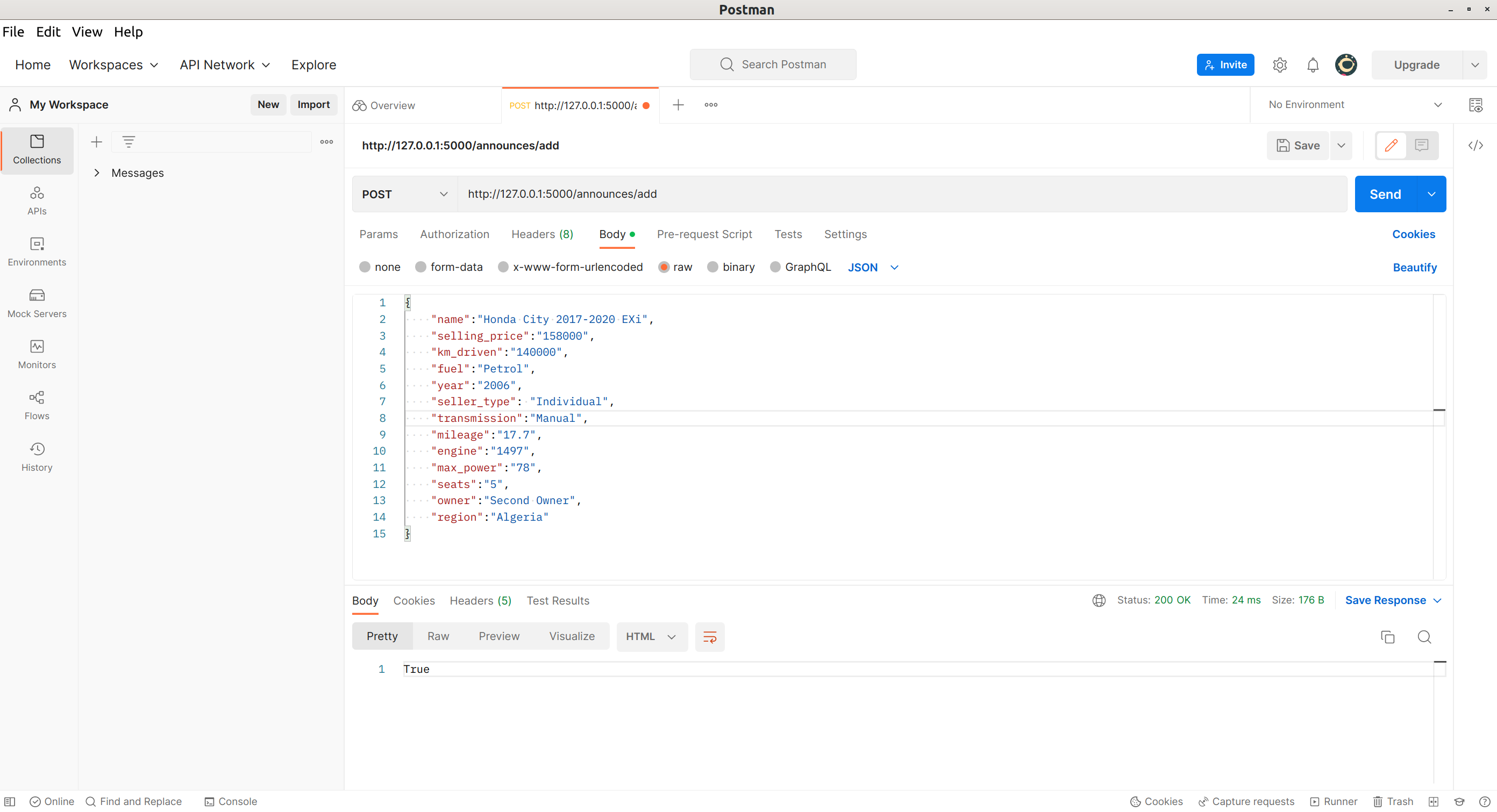Open the notifications bell
1497x812 pixels.
(x=1312, y=65)
